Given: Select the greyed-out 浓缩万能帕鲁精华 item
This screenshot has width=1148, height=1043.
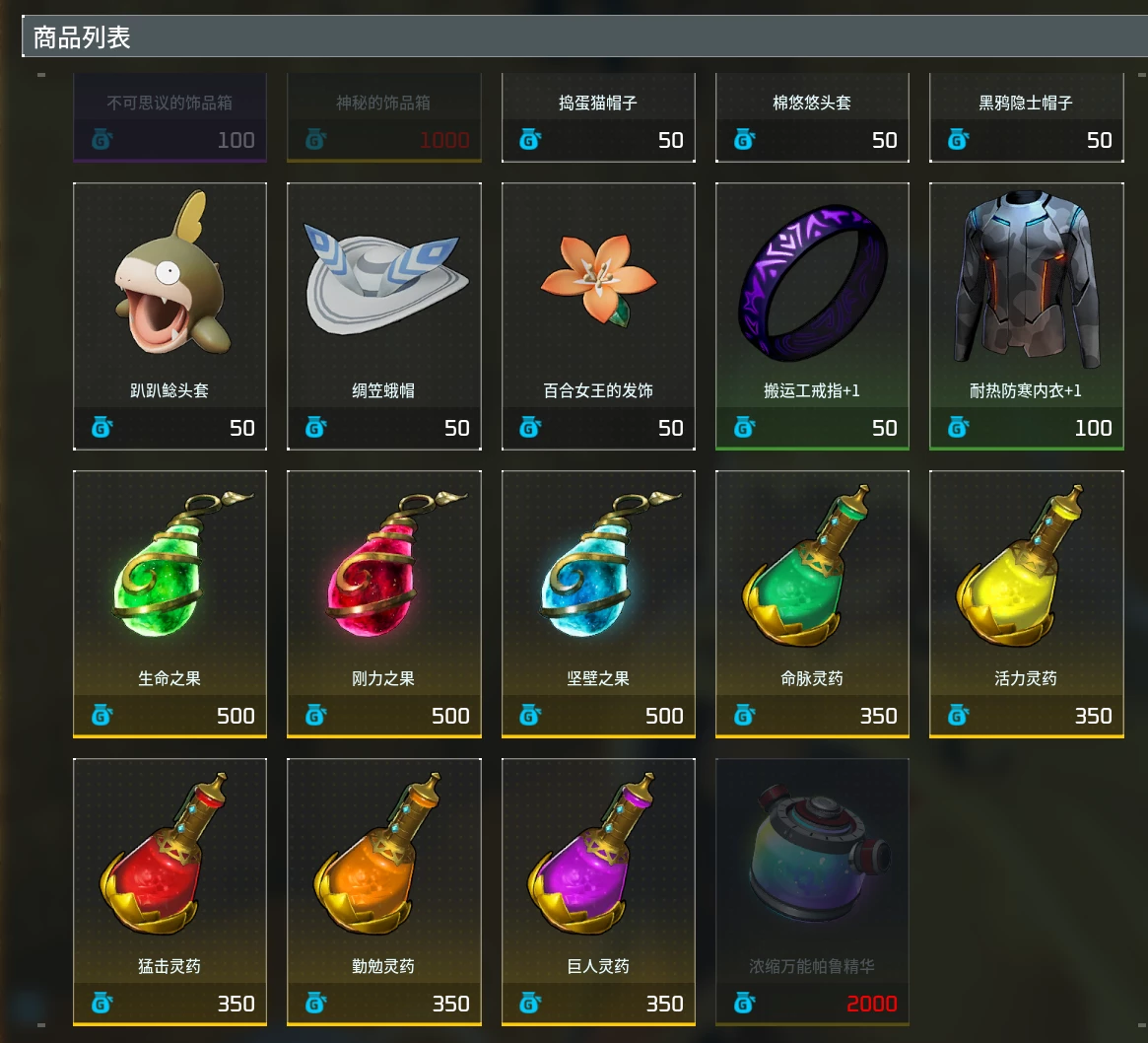Looking at the screenshot, I should (812, 891).
